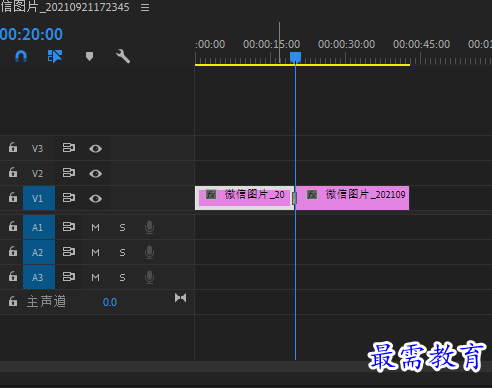The image size is (492, 388).
Task: Toggle lock on track V2
Action: (x=13, y=172)
